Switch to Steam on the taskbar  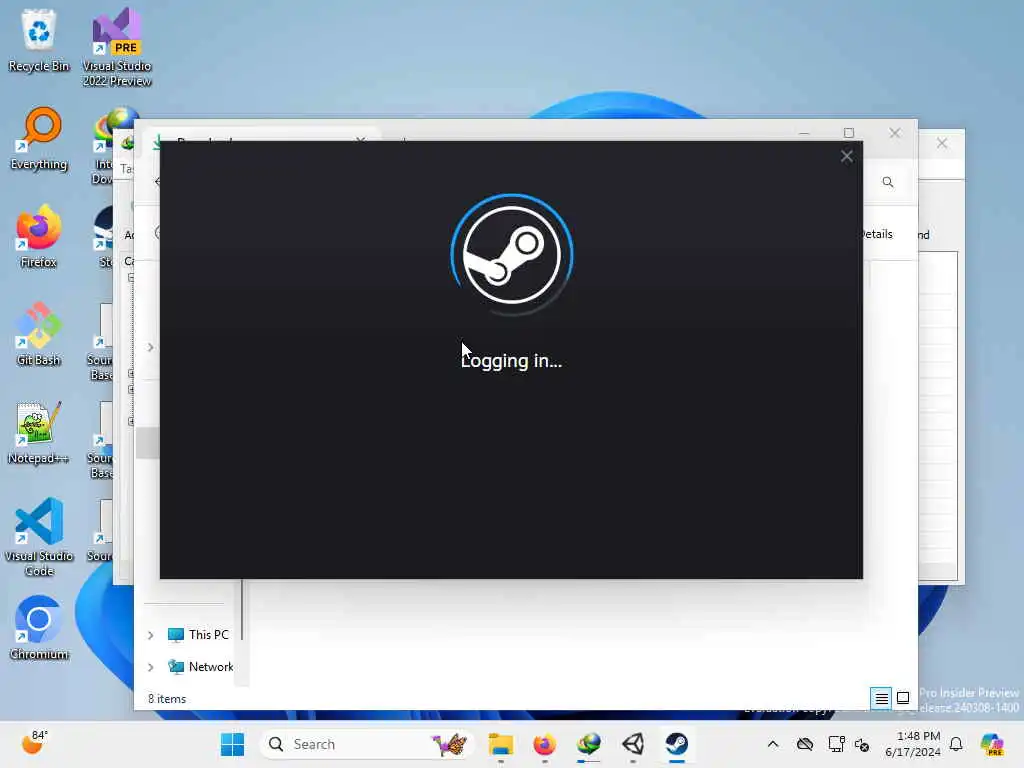click(677, 744)
